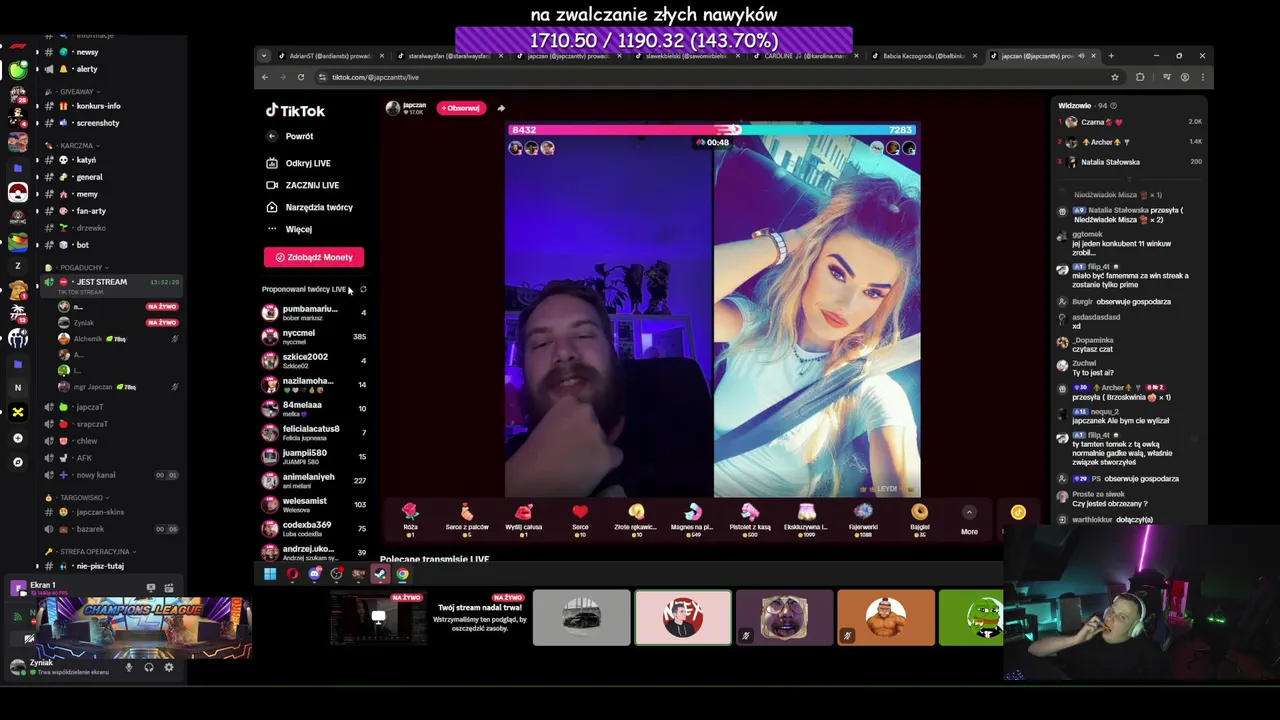Send the Złote rękawice gift
The height and width of the screenshot is (720, 1280).
pyautogui.click(x=636, y=518)
